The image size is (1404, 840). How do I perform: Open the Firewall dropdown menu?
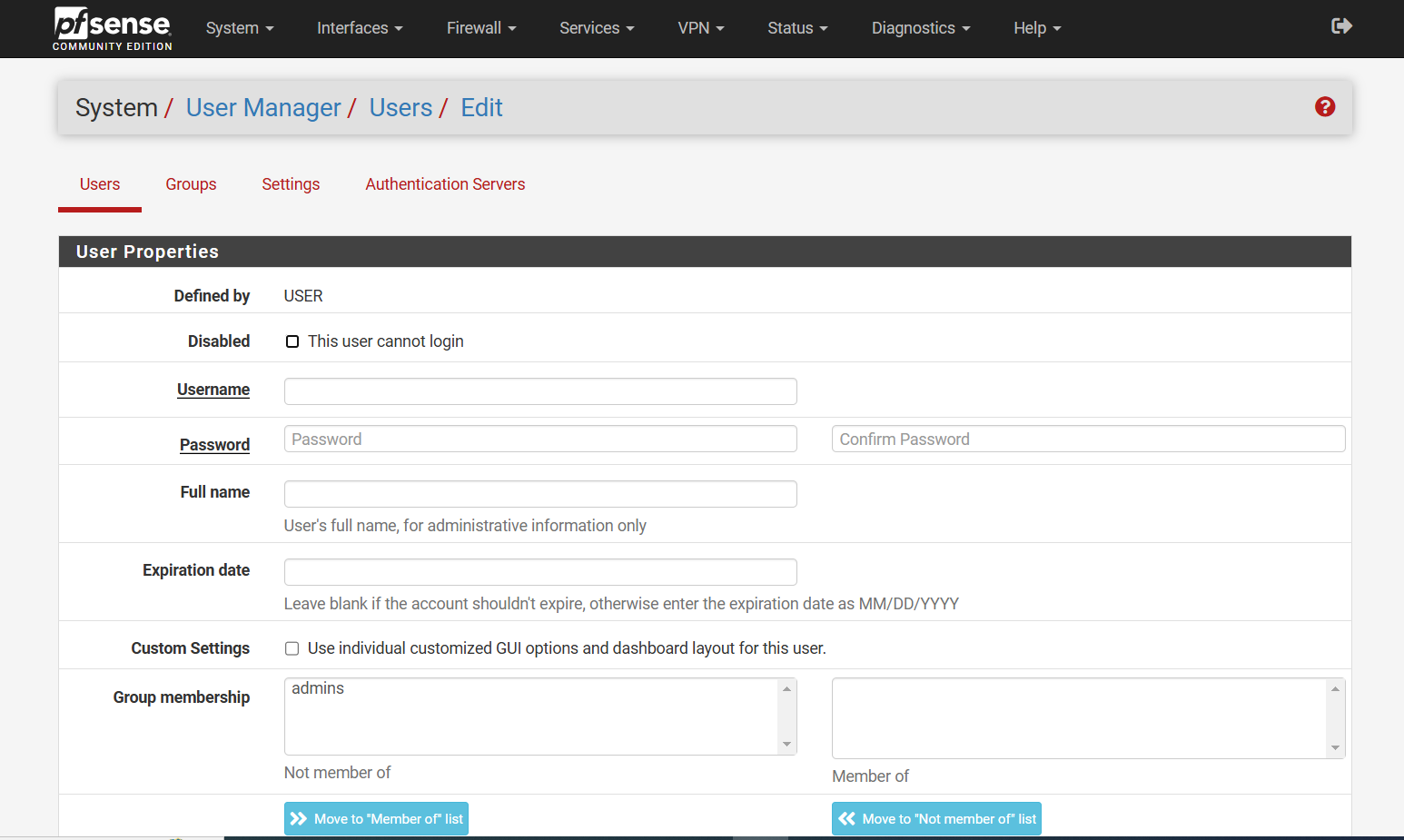(x=480, y=28)
